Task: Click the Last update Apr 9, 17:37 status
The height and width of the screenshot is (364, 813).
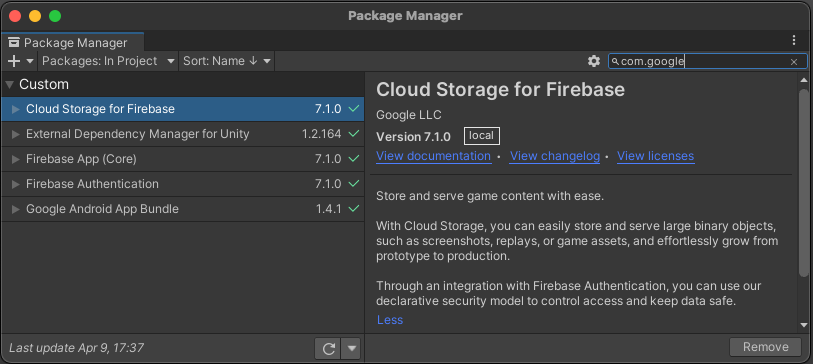Action: [76, 348]
